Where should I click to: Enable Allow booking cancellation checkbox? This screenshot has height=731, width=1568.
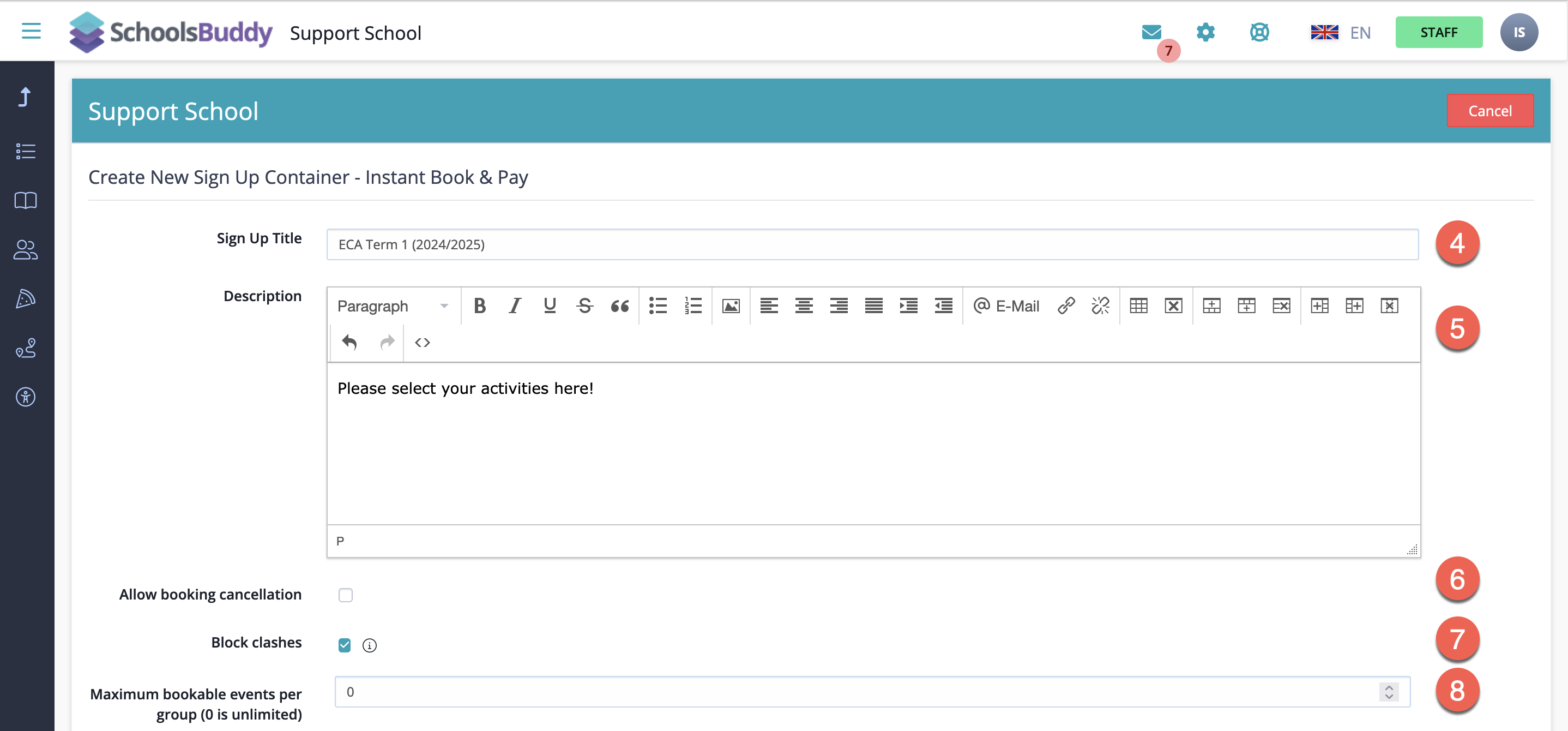coord(345,595)
